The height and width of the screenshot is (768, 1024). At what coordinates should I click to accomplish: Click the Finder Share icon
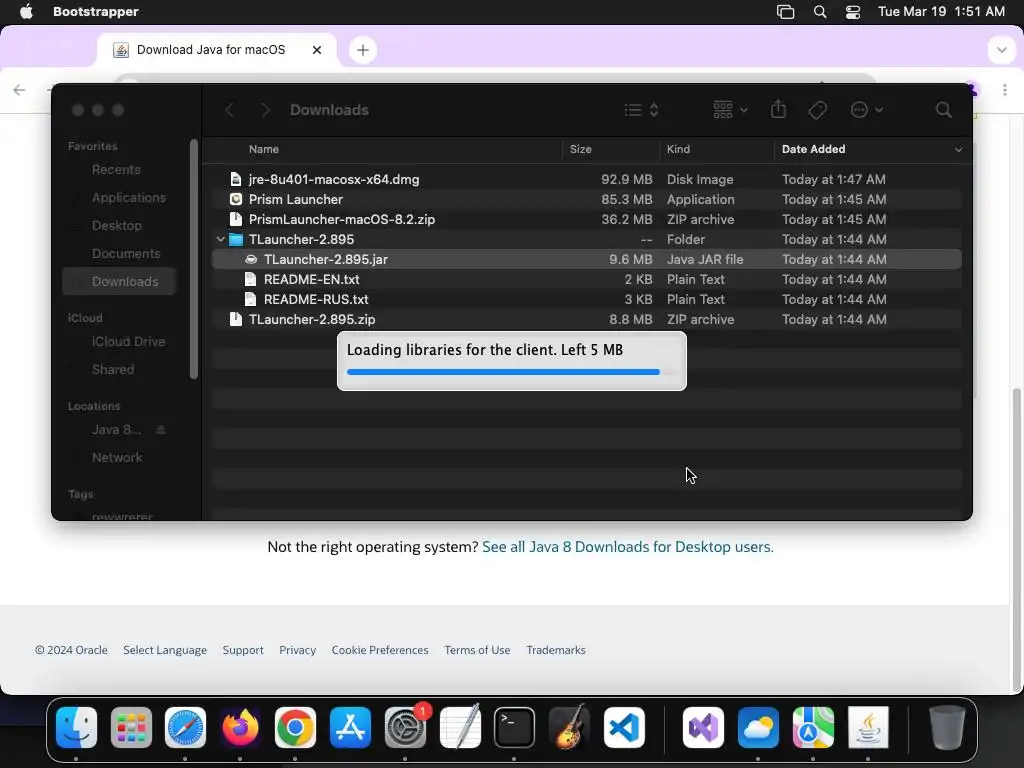coord(778,110)
